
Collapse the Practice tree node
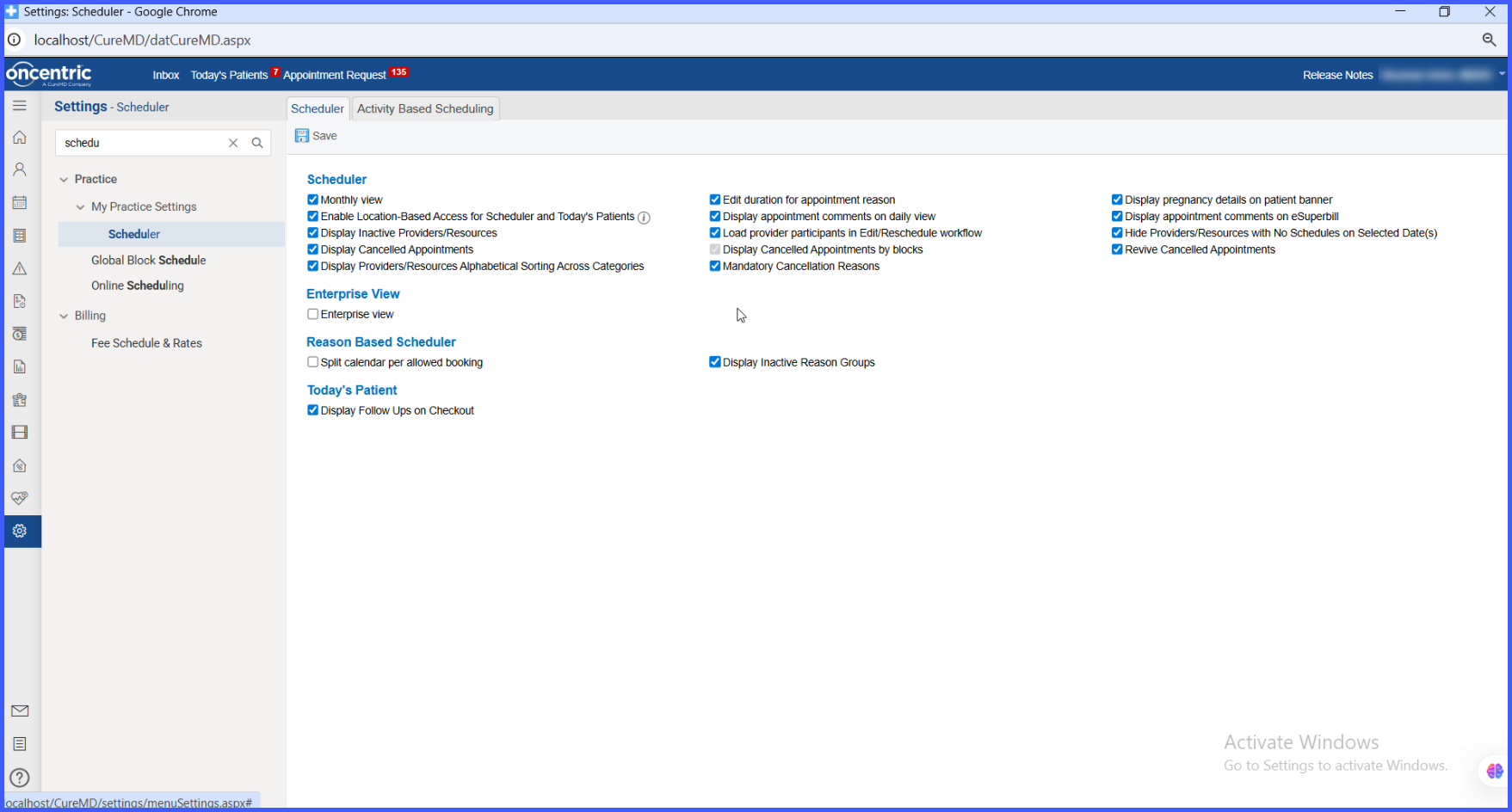64,180
